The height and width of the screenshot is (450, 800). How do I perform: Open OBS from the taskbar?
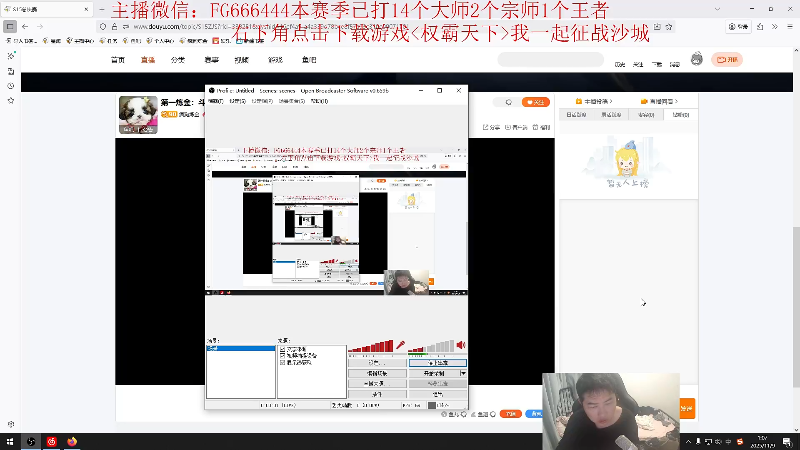(31, 441)
